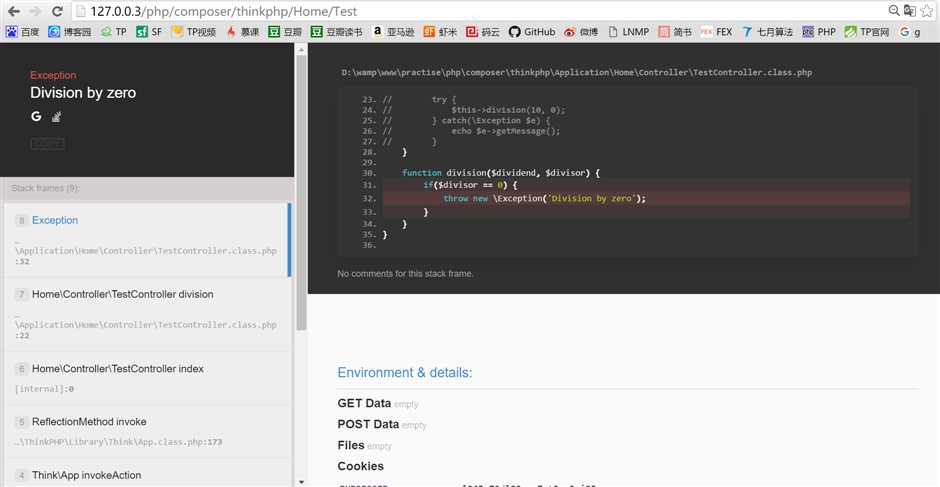Search the exception on Google via G icon
The width and height of the screenshot is (940, 487).
[x=36, y=116]
